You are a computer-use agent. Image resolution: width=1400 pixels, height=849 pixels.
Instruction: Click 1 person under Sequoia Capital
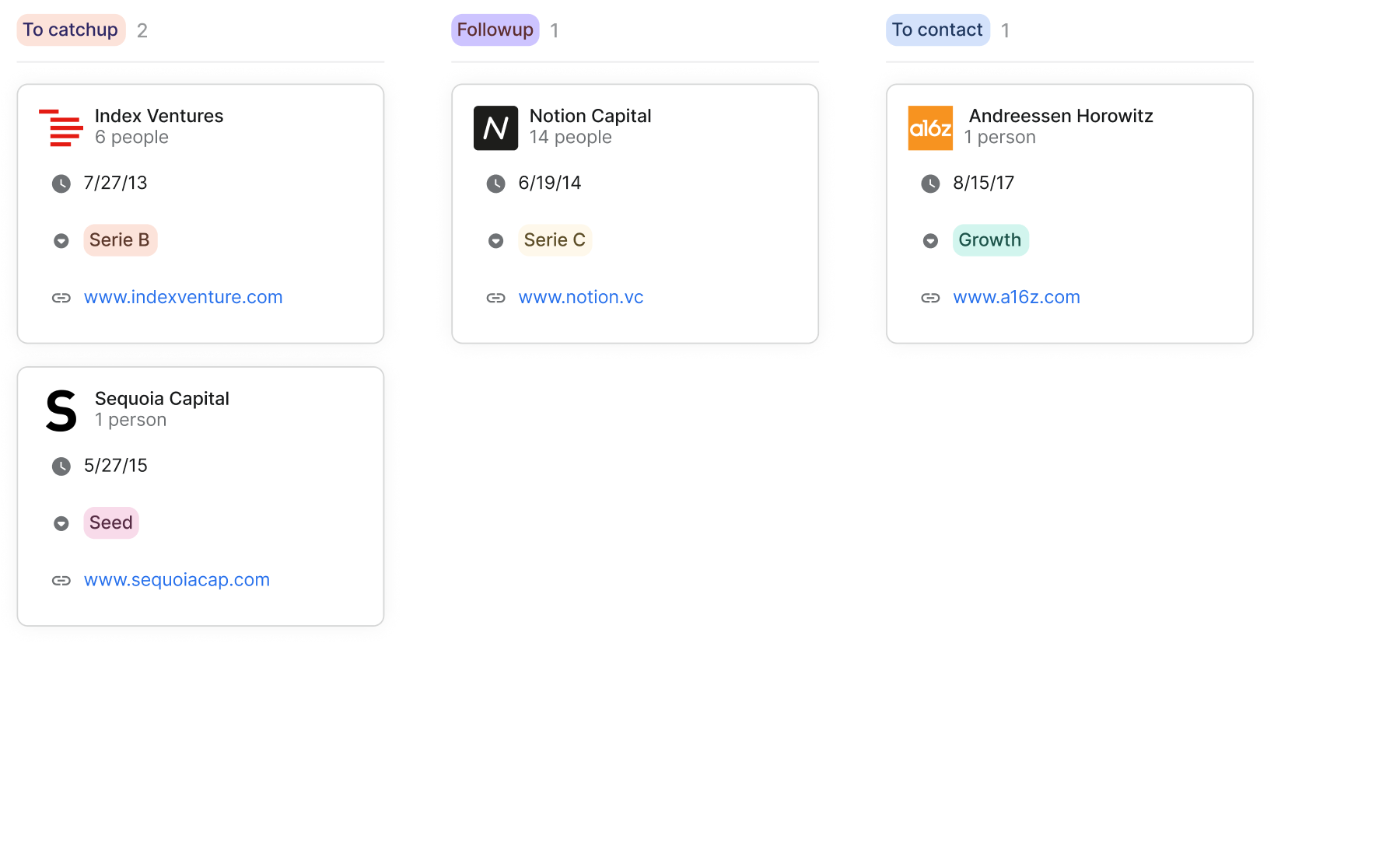pyautogui.click(x=130, y=420)
